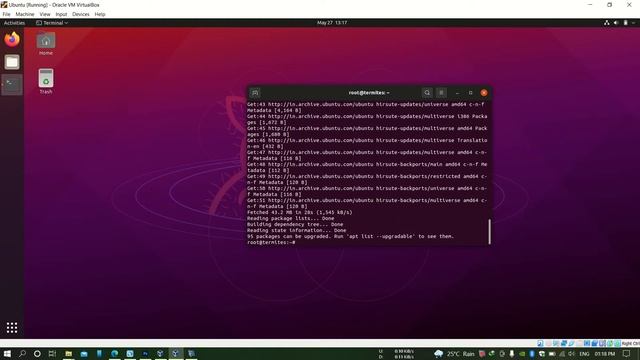Click Ubuntu battery icon in top bar
The image size is (640, 360).
(x=625, y=23)
